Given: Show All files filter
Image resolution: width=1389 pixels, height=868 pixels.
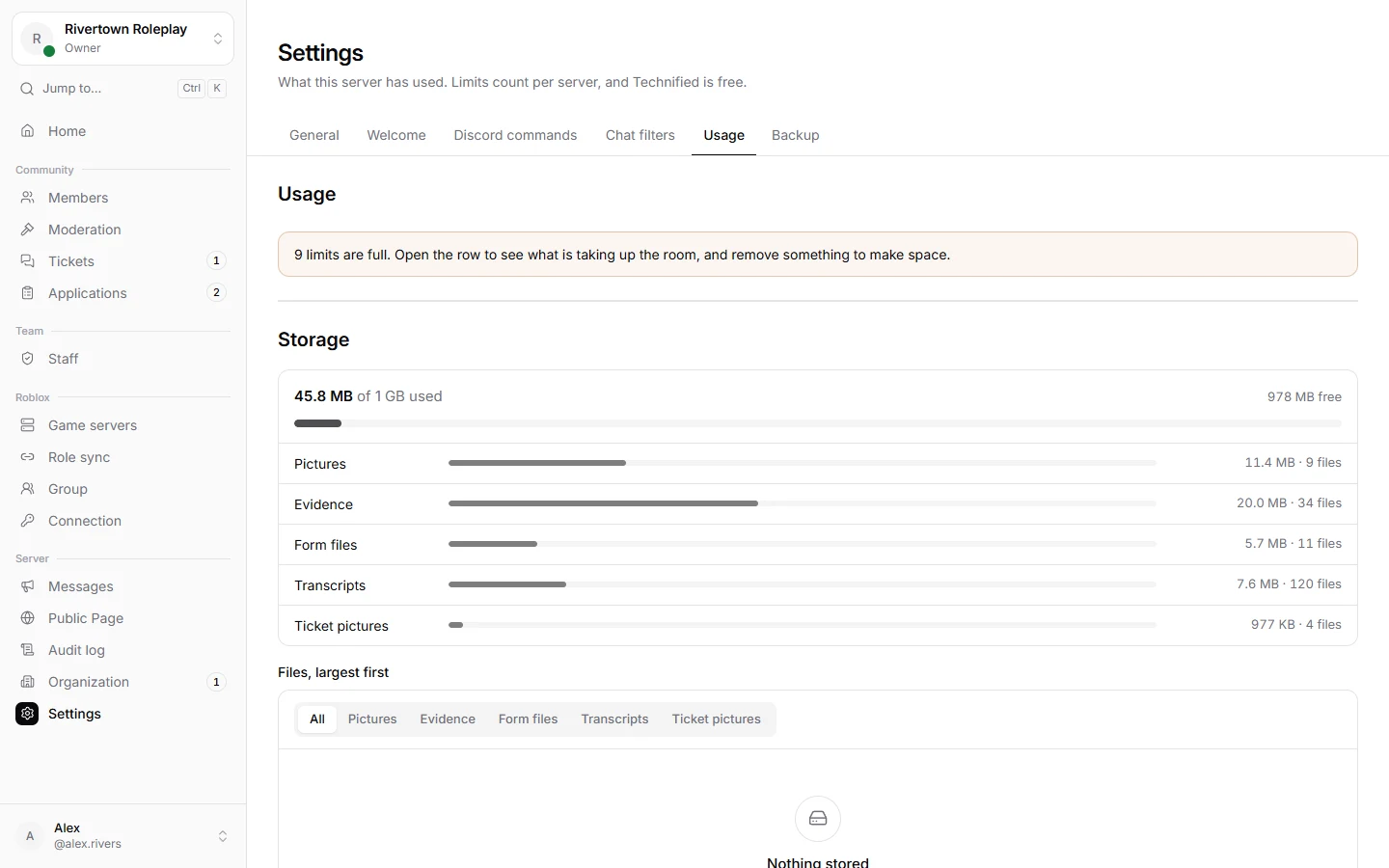Looking at the screenshot, I should click(317, 719).
